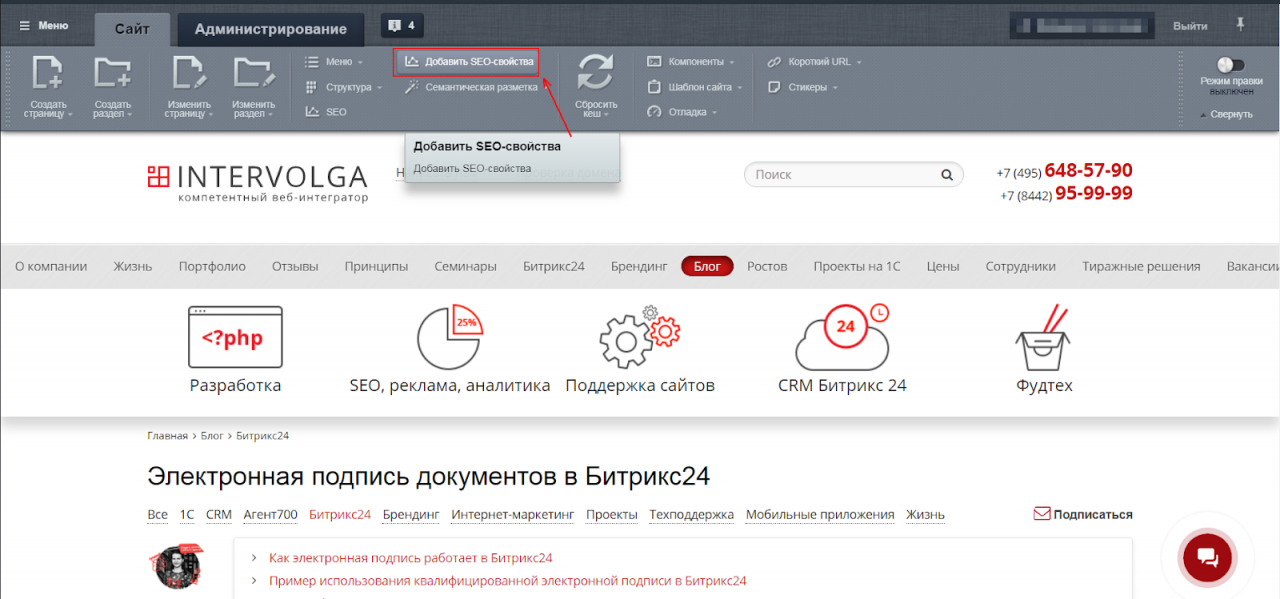The height and width of the screenshot is (599, 1280).
Task: Open the Структура toolbar item
Action: (344, 87)
